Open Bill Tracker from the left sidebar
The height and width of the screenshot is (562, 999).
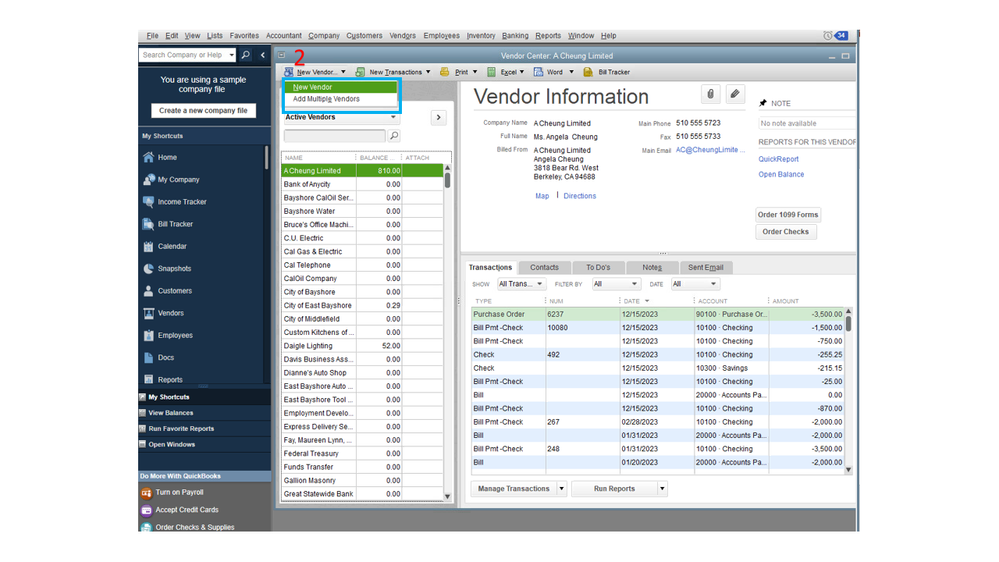click(x=174, y=224)
